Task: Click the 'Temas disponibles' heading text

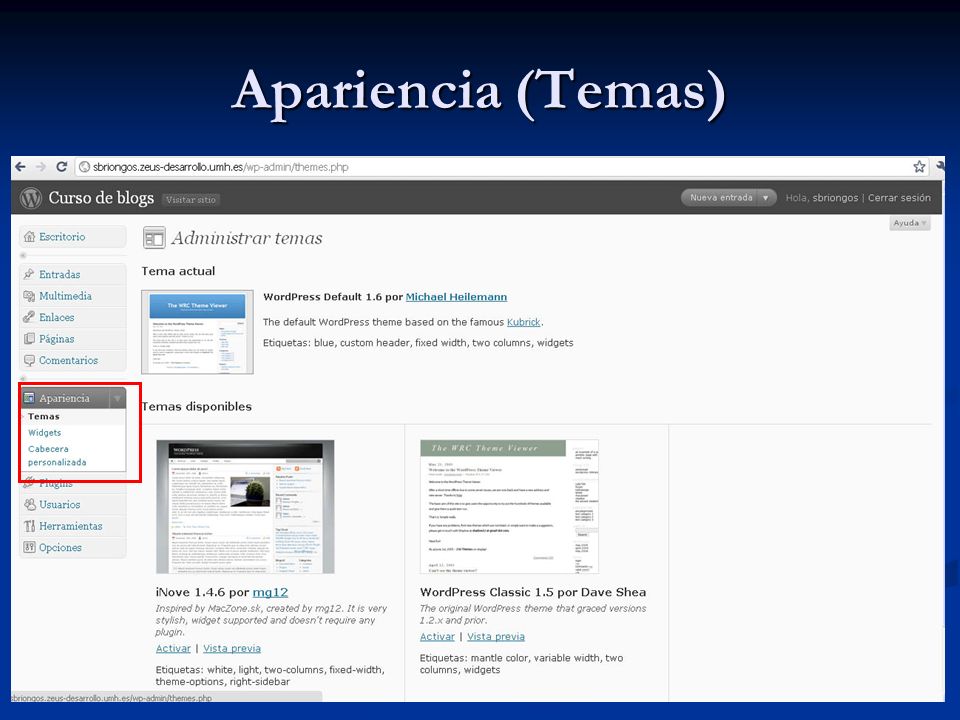Action: coord(197,407)
